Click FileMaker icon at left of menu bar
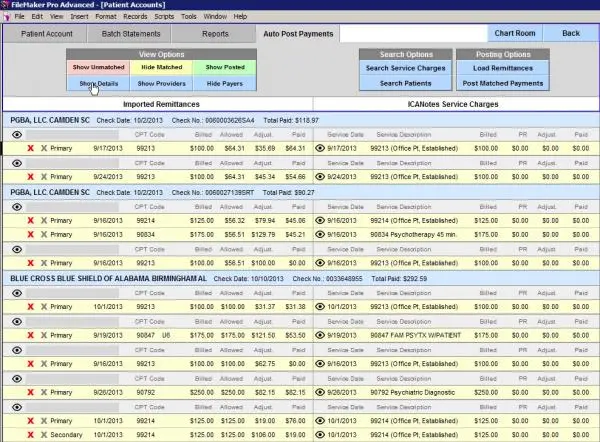Image resolution: width=600 pixels, height=442 pixels. point(7,17)
